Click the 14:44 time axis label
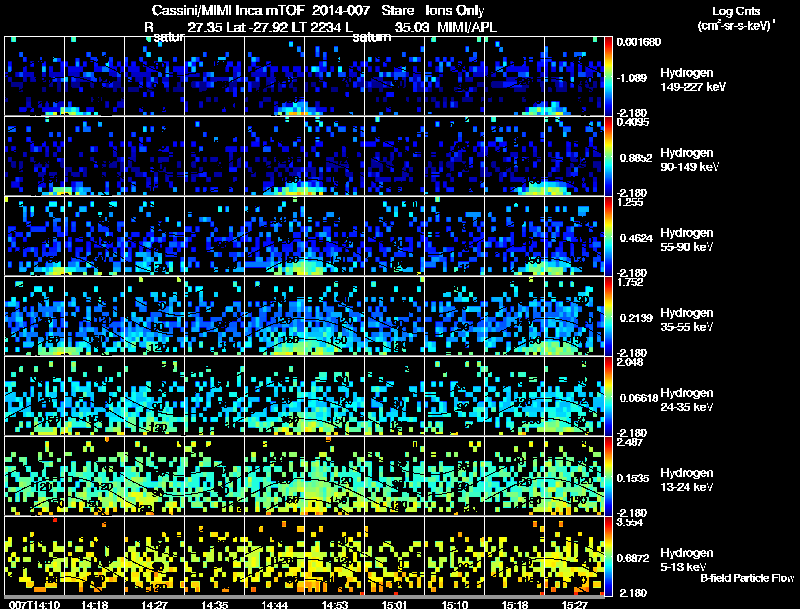800x609 pixels. point(274,604)
